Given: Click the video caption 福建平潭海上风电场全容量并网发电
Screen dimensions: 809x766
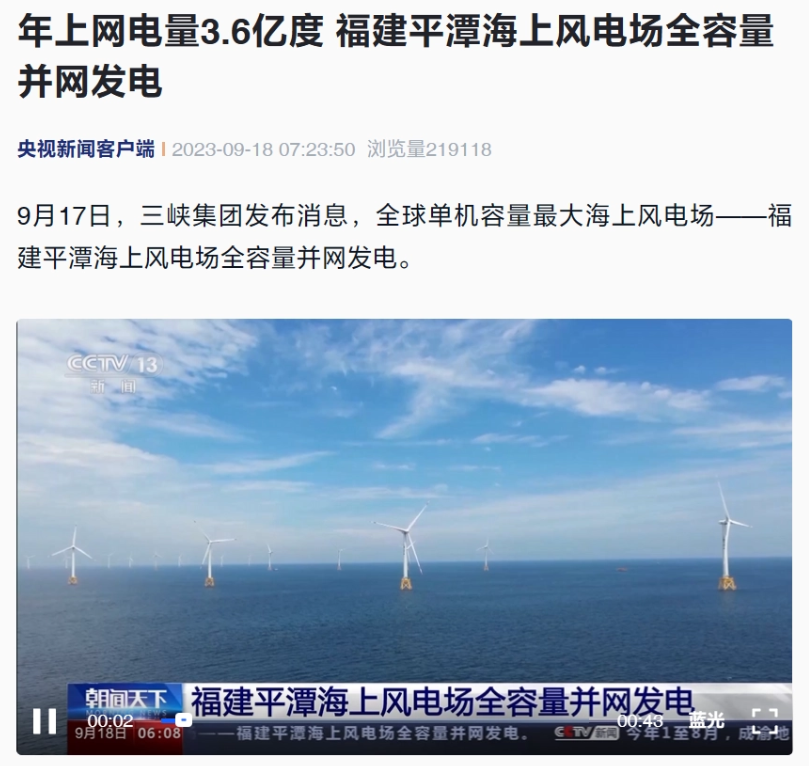Looking at the screenshot, I should pyautogui.click(x=442, y=701).
